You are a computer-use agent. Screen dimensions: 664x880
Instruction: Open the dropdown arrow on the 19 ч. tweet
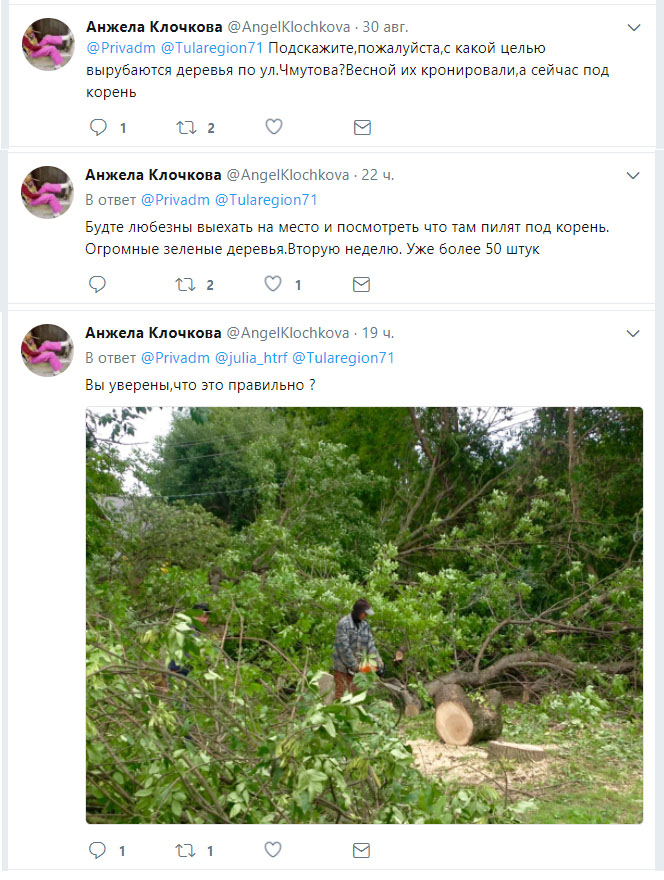click(x=633, y=333)
